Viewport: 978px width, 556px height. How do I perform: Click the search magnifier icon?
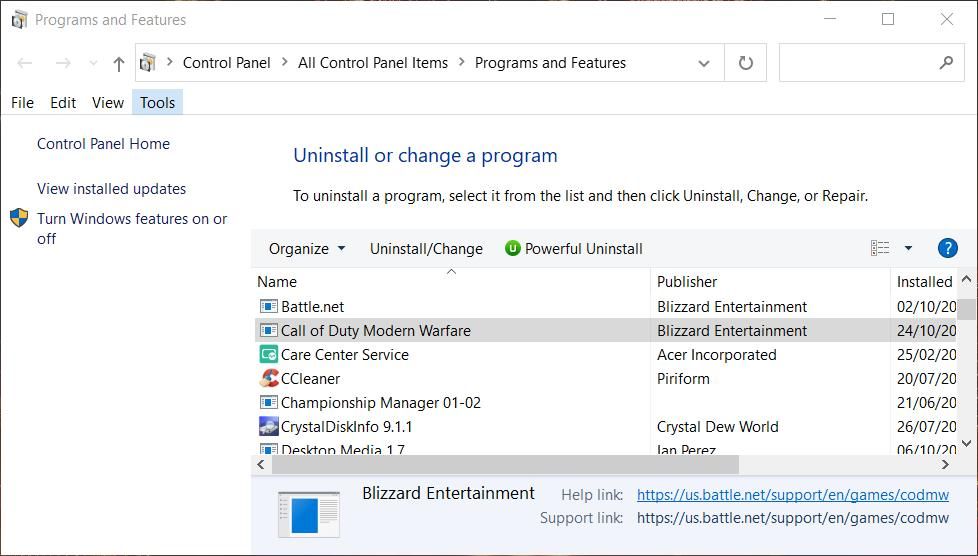click(x=946, y=62)
